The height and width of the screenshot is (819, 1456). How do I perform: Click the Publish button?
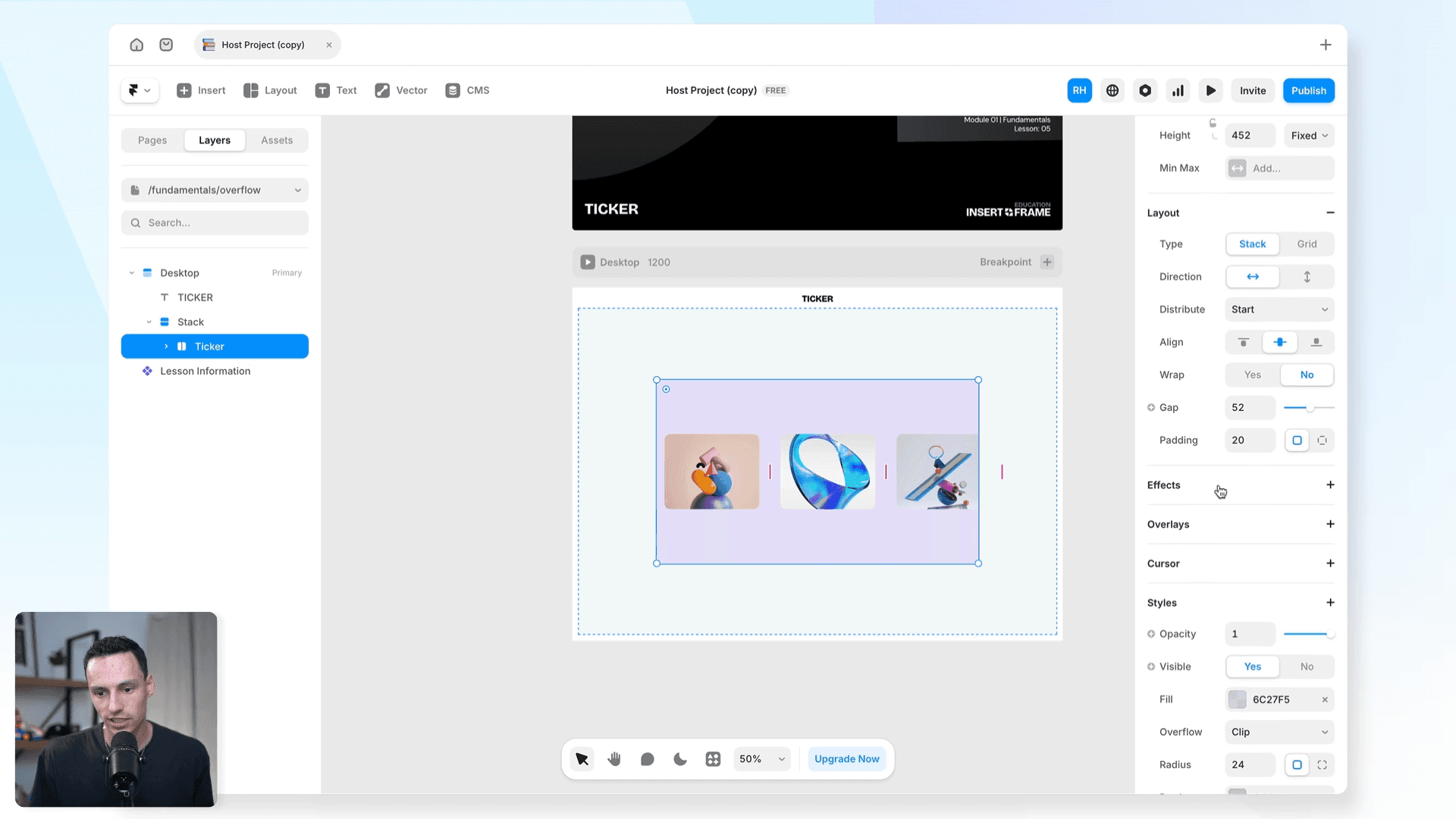1308,90
